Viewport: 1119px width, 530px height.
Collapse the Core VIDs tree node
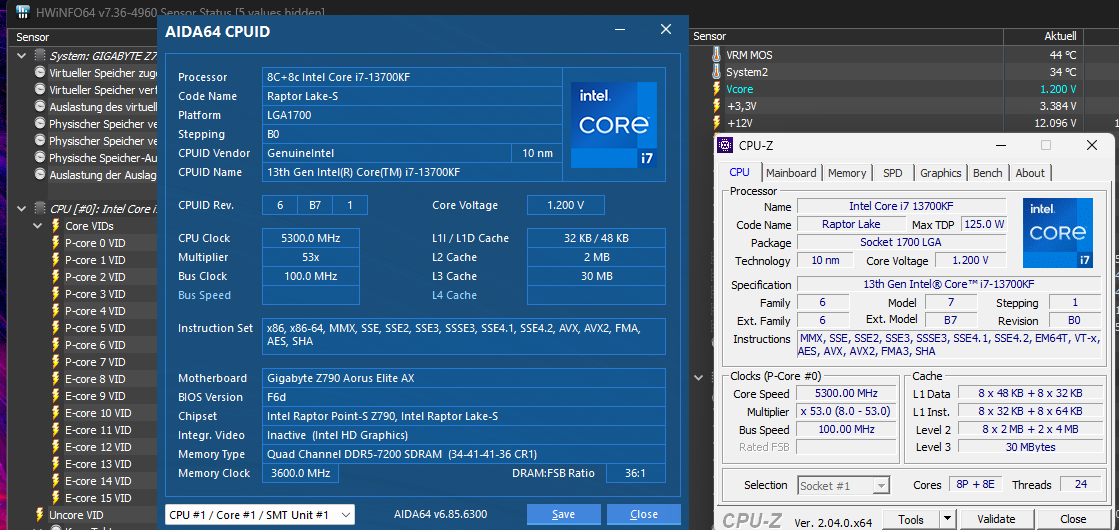(x=39, y=226)
